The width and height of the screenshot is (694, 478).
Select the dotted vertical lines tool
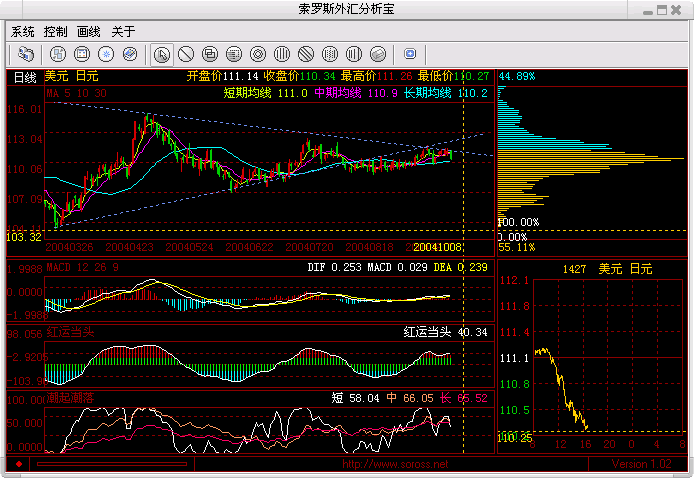[x=330, y=54]
